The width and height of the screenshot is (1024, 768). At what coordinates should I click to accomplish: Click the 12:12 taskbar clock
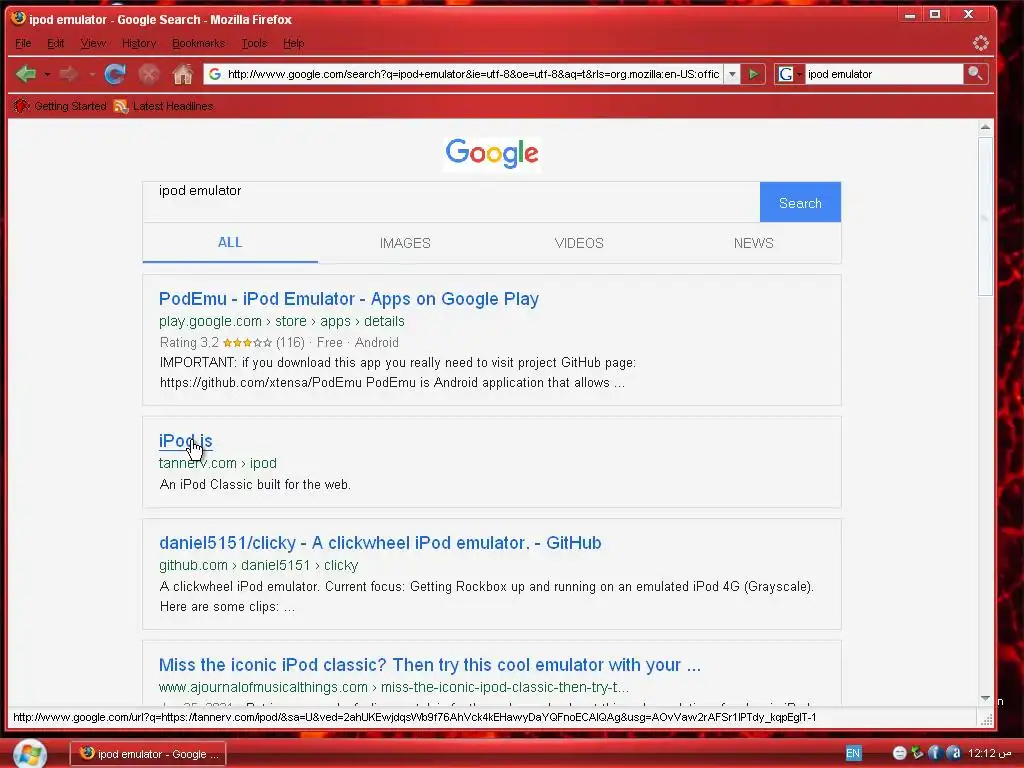point(989,753)
